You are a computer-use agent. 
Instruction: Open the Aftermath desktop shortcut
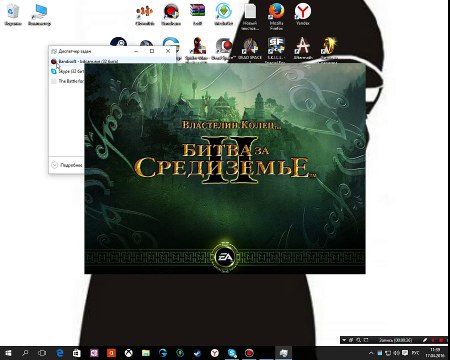(x=303, y=48)
